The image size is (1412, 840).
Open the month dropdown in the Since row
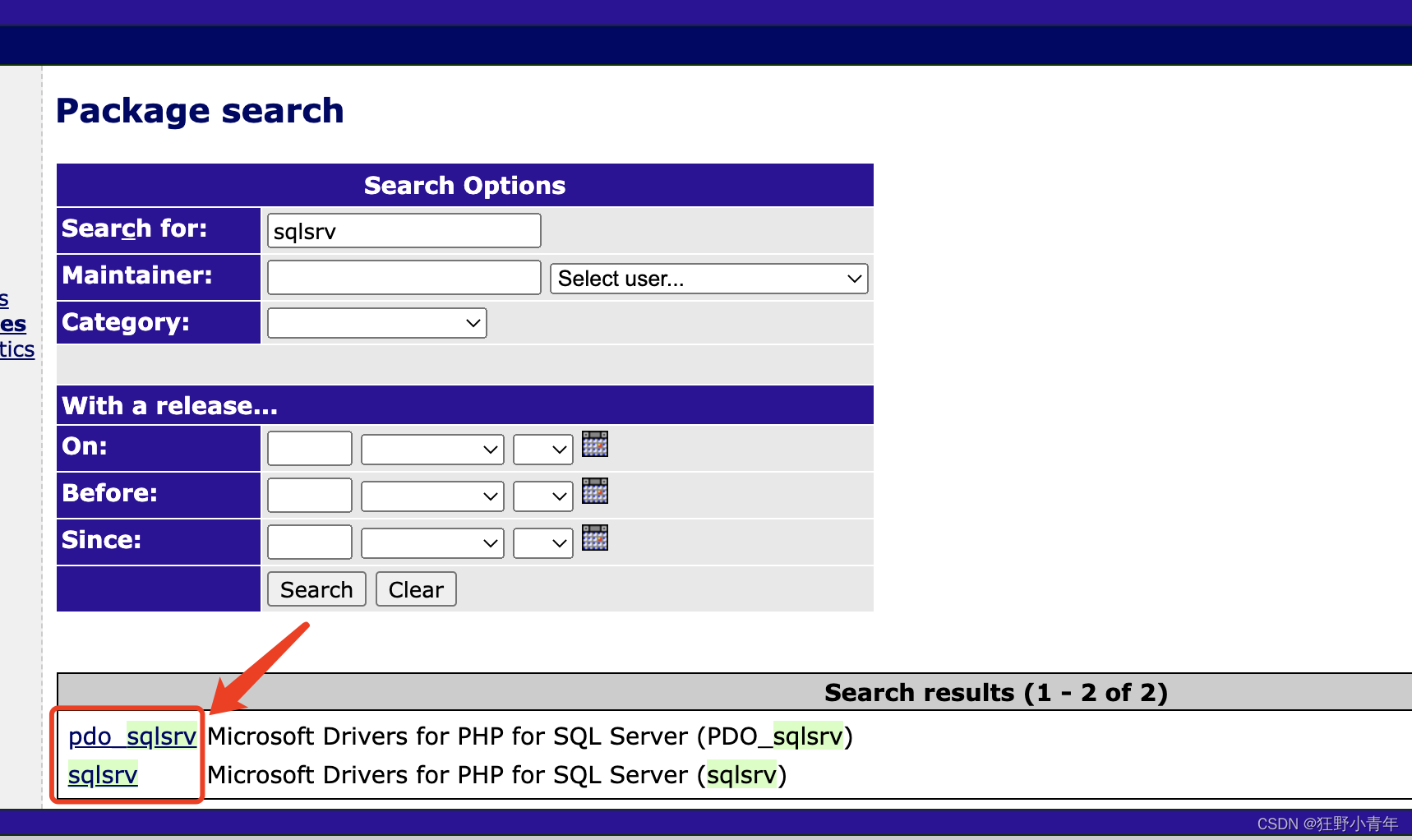point(431,542)
